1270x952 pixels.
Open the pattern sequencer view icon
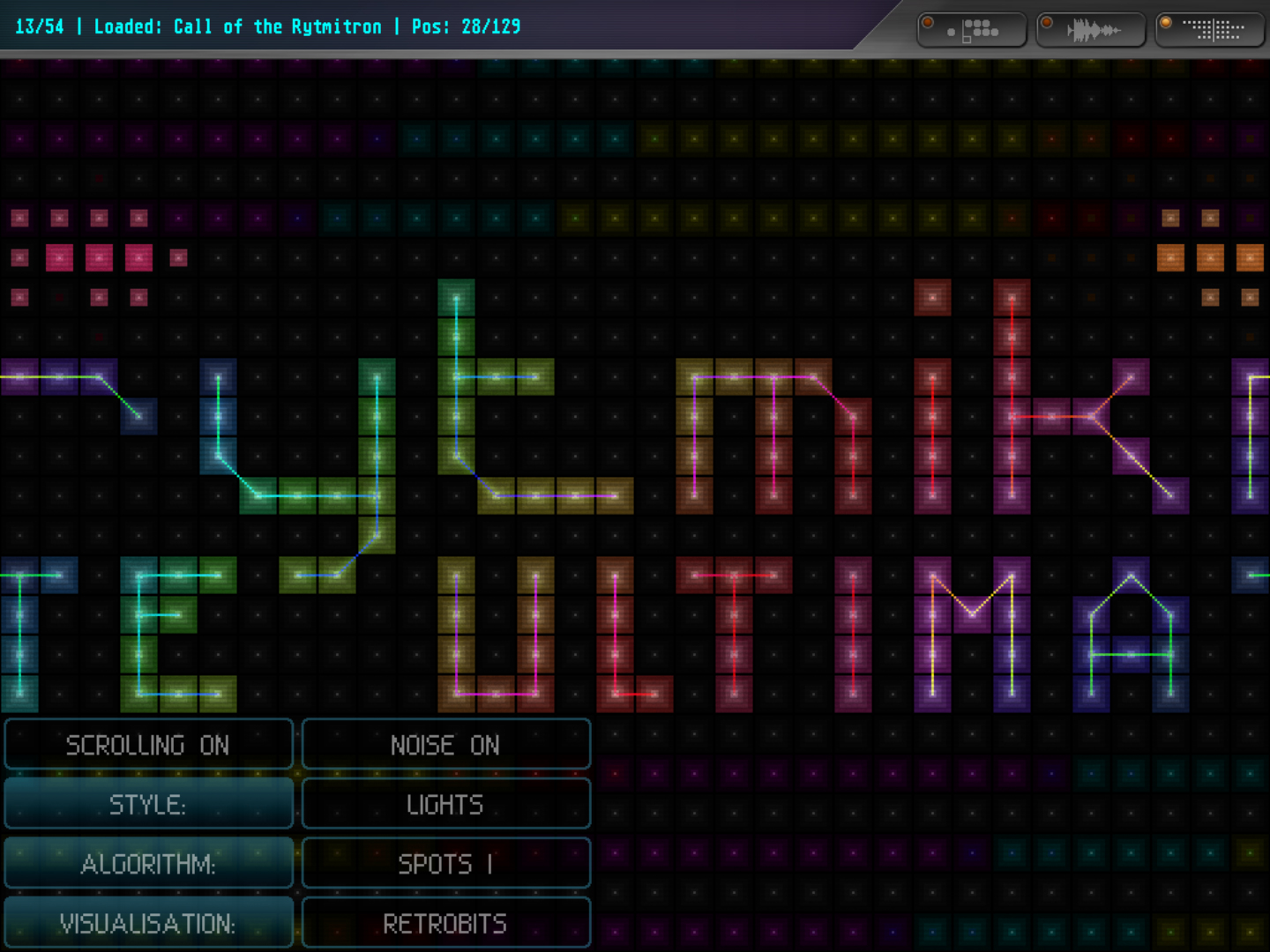(972, 30)
